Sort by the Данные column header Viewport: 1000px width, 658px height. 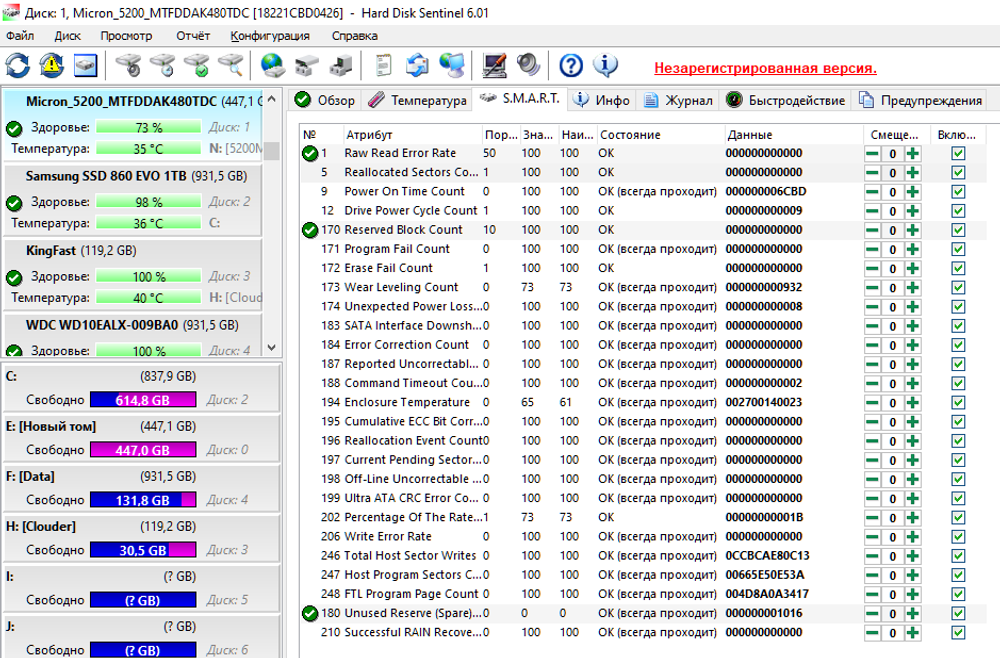[x=792, y=135]
